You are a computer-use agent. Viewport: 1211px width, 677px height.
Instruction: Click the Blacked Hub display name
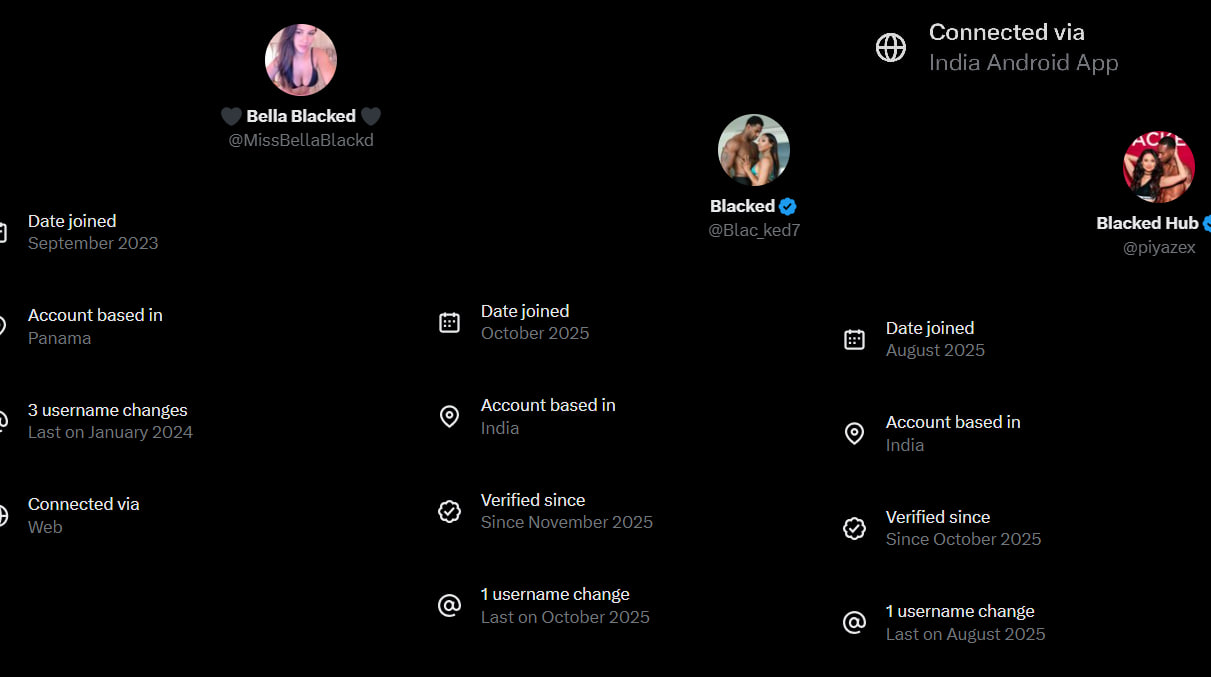[1147, 223]
